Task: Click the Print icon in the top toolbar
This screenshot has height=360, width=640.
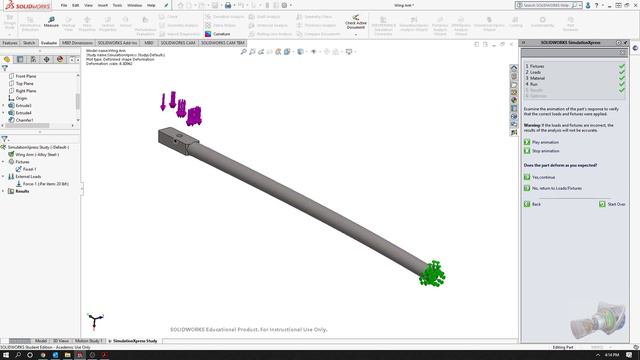Action: [228, 5]
